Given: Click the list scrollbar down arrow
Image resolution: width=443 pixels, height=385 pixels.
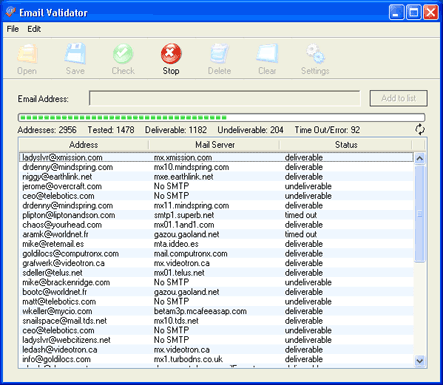Looking at the screenshot, I should (x=420, y=360).
